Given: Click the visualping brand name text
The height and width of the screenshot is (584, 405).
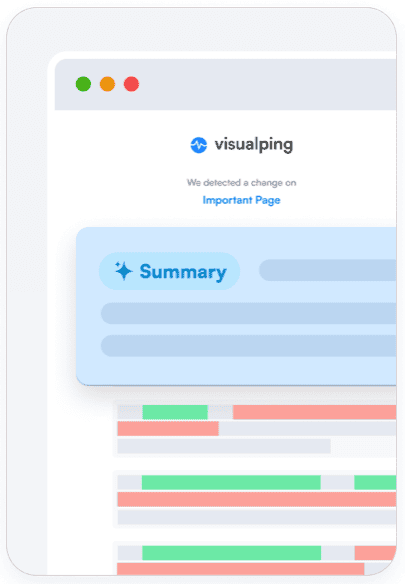Looking at the screenshot, I should click(x=254, y=145).
